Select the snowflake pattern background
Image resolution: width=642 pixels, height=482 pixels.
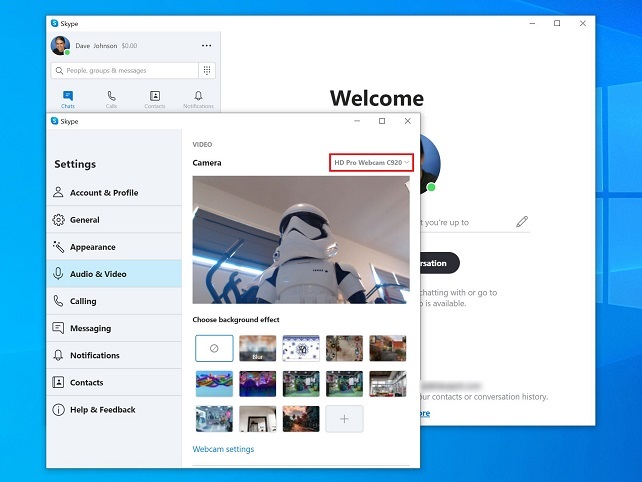(x=301, y=348)
